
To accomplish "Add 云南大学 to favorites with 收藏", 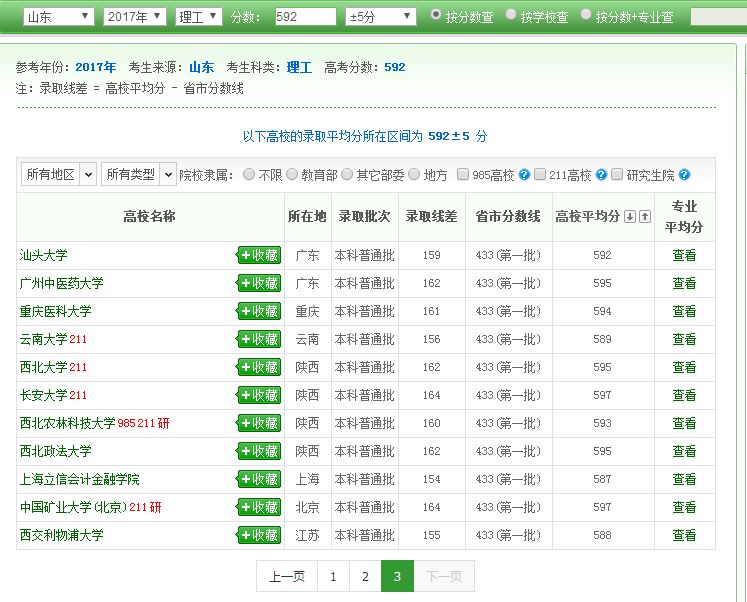I will click(259, 339).
